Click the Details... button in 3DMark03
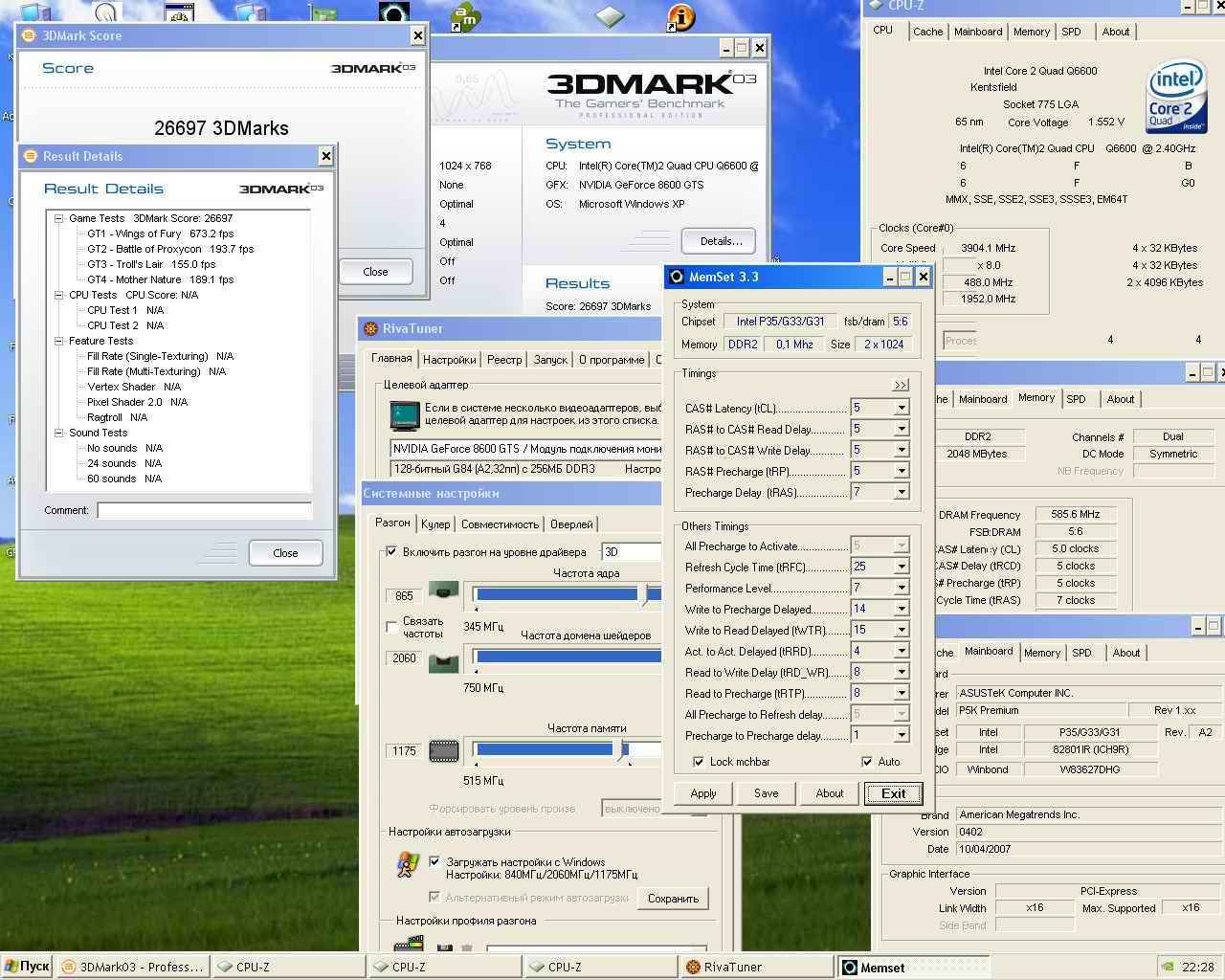The image size is (1225, 980). point(719,241)
